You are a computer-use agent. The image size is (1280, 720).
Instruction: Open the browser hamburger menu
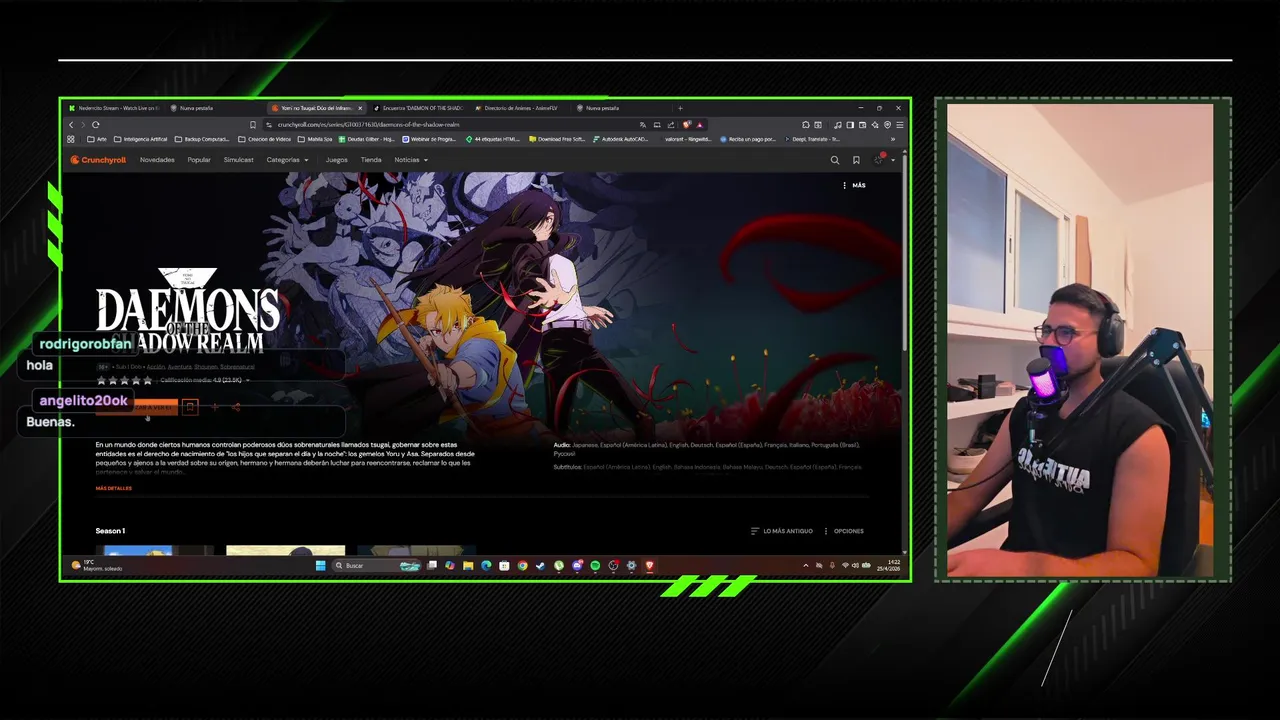click(900, 125)
